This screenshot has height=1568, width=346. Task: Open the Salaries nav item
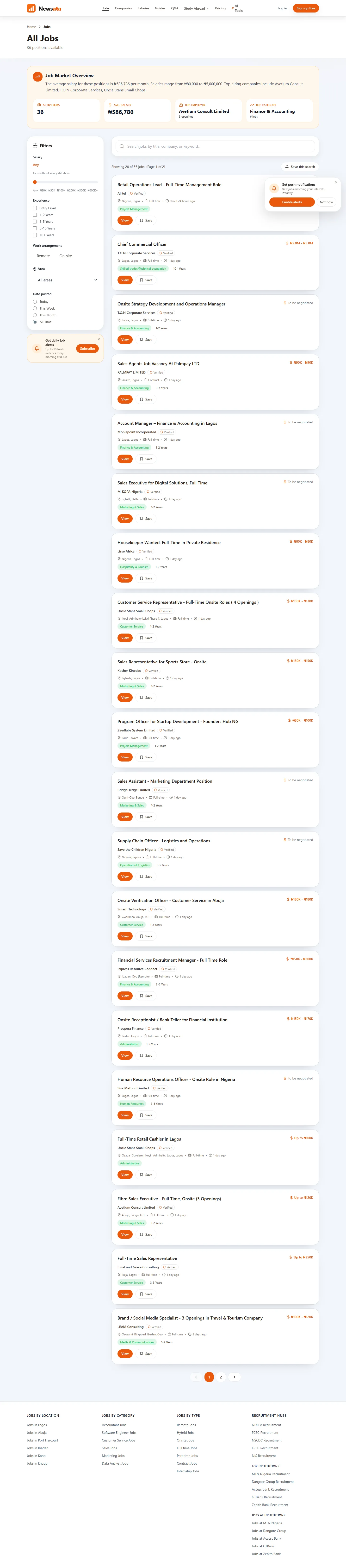(143, 8)
